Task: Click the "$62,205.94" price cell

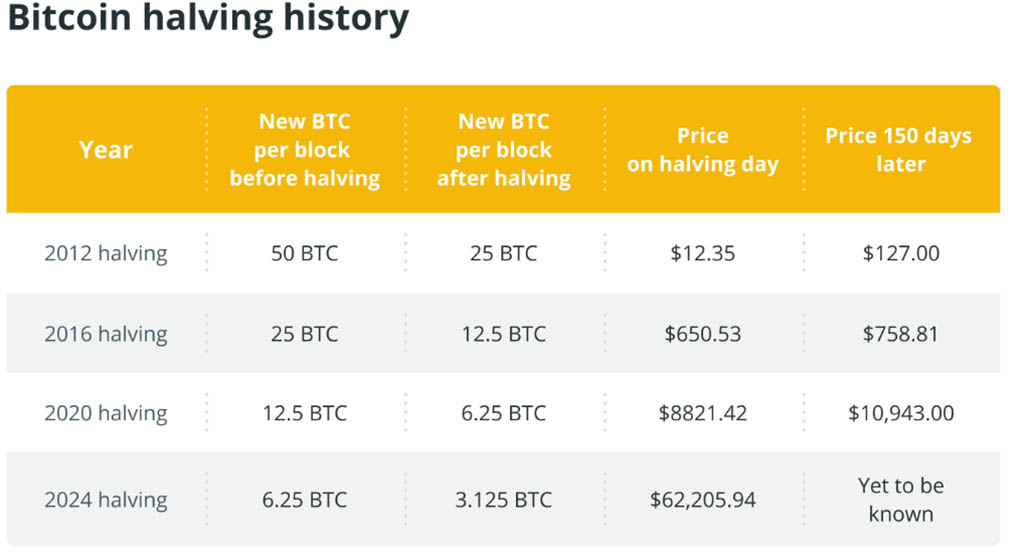Action: pos(703,499)
